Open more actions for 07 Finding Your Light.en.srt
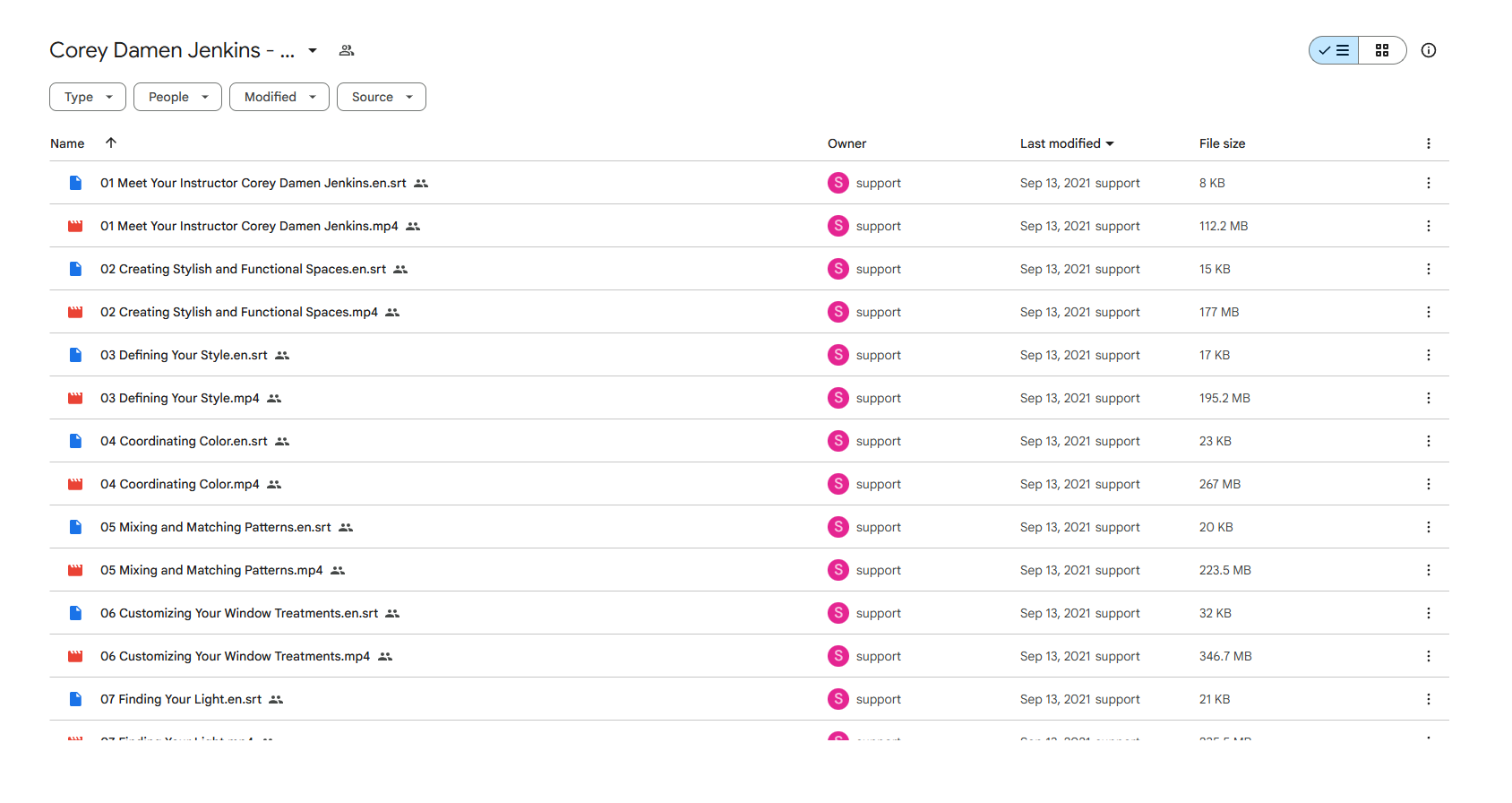The image size is (1512, 803). pyautogui.click(x=1429, y=699)
